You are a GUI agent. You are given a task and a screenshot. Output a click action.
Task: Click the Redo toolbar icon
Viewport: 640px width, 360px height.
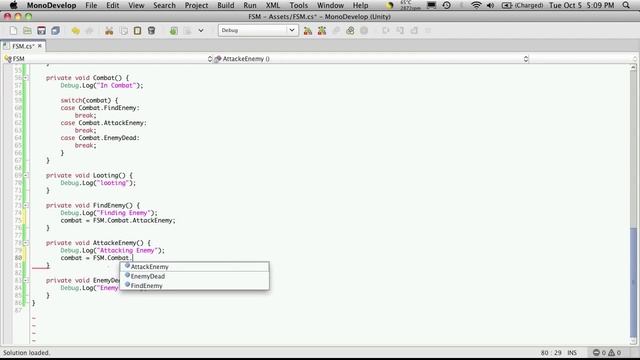(89, 31)
